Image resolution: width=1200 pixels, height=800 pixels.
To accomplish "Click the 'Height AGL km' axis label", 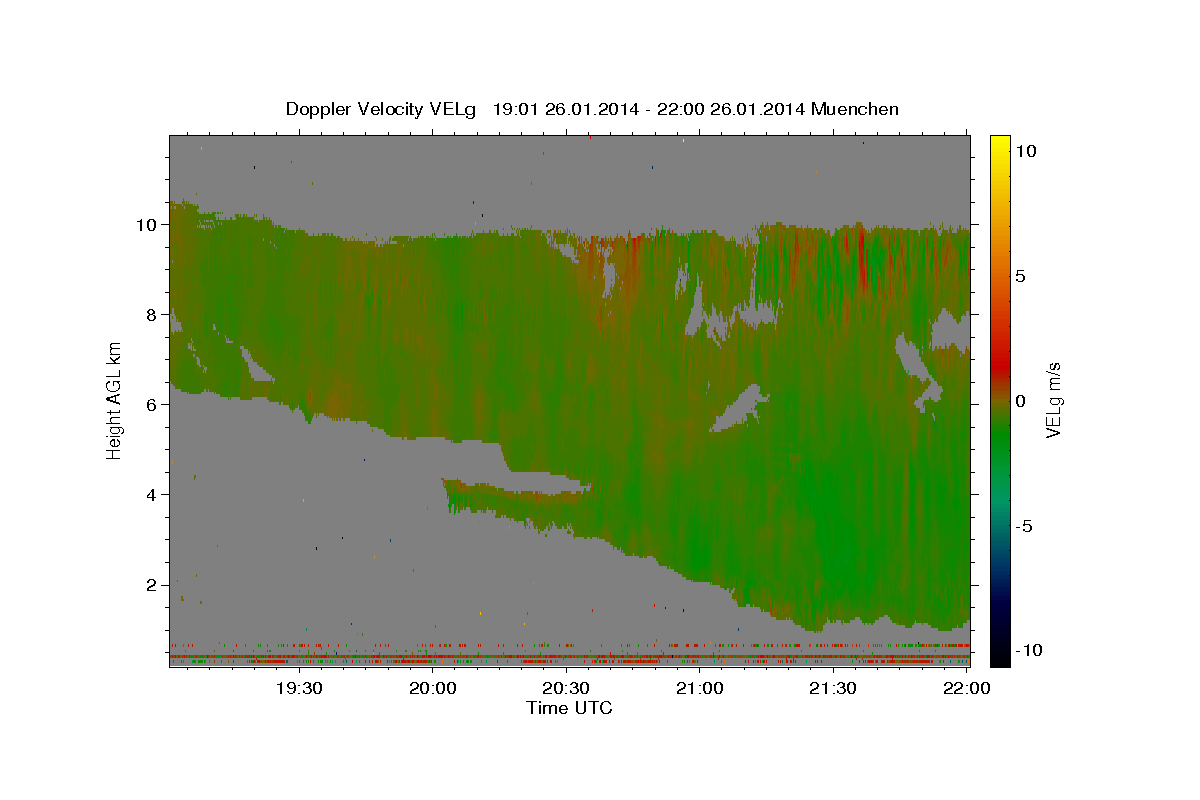I will click(115, 400).
